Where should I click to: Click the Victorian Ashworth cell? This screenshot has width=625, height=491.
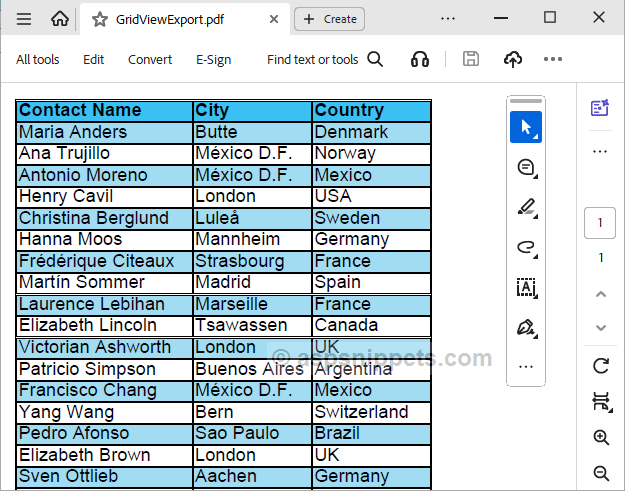pos(104,348)
